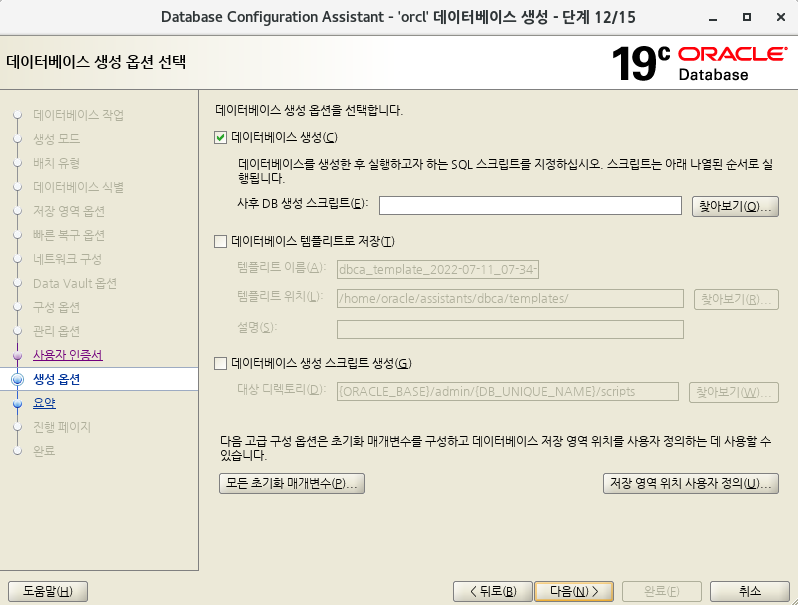Image resolution: width=798 pixels, height=605 pixels.
Task: Minimize the Database Configuration Assistant window
Action: point(713,18)
